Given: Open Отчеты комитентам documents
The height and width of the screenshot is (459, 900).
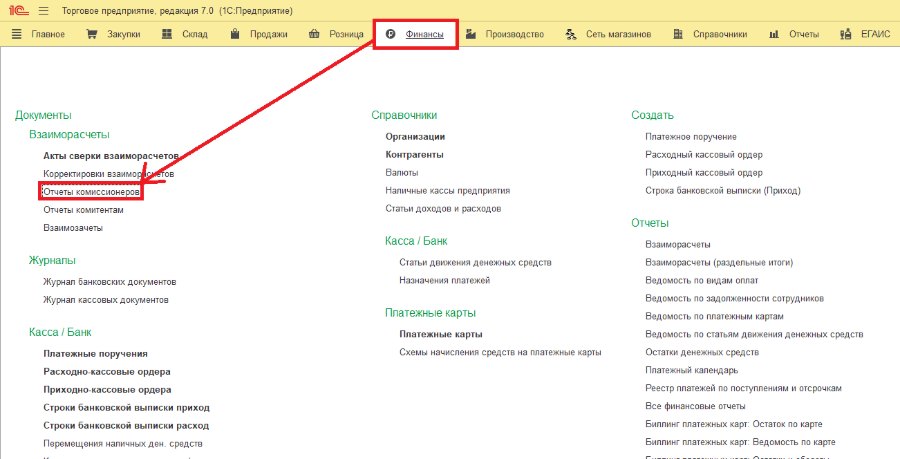Looking at the screenshot, I should (83, 210).
